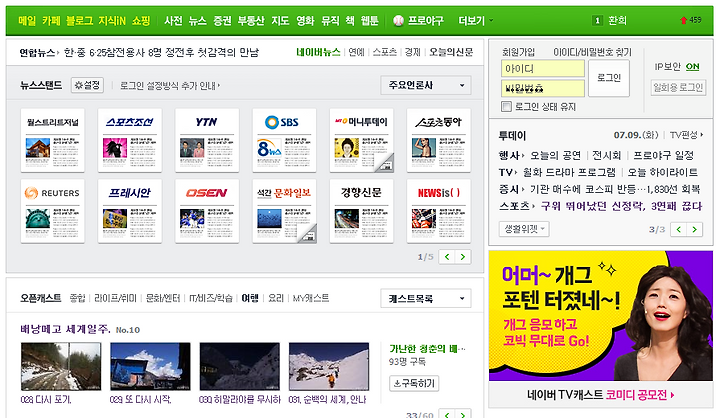Go to previous newsstand page arrow
This screenshot has width=720, height=418.
(x=447, y=257)
